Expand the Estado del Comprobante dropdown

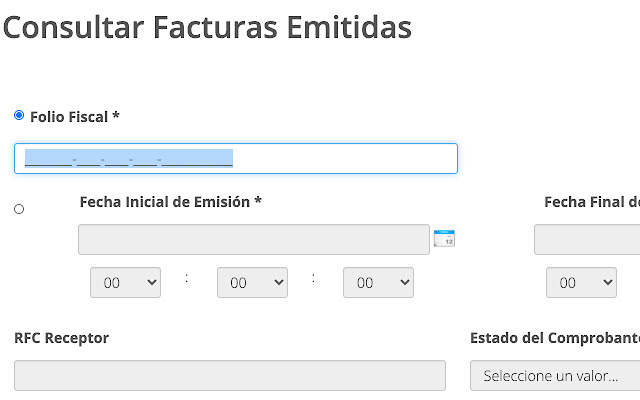[x=555, y=376]
